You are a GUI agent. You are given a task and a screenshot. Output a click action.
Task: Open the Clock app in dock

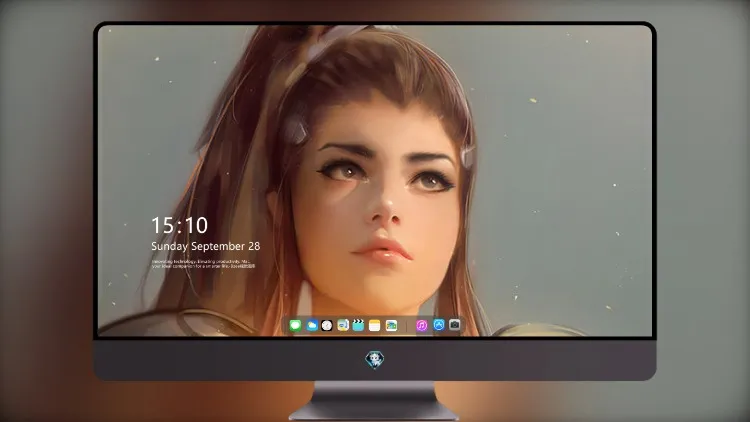tap(327, 325)
